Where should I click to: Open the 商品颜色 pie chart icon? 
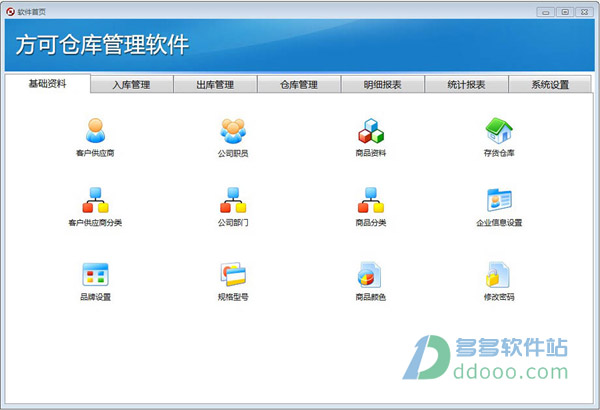pyautogui.click(x=370, y=274)
